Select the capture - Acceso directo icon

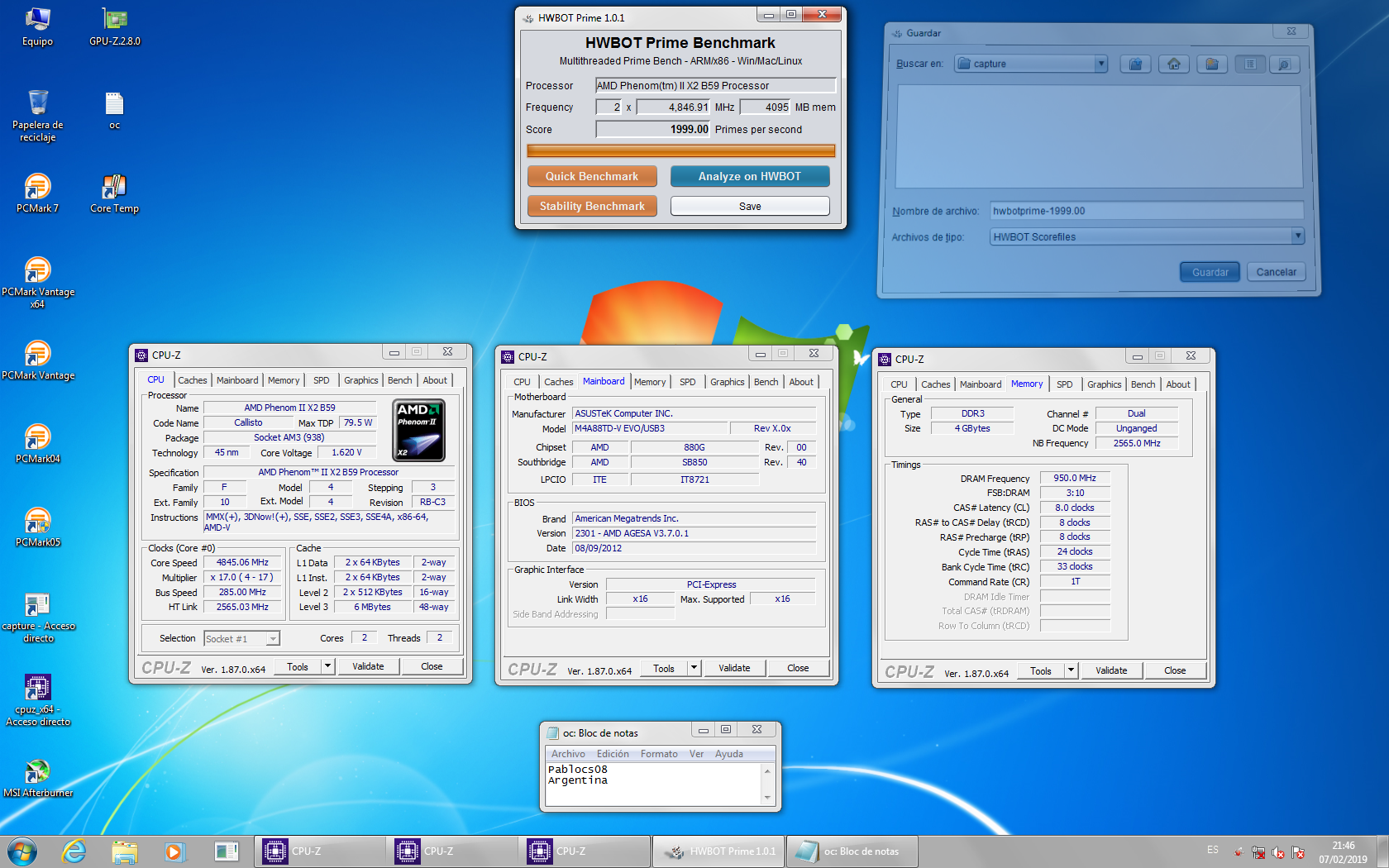click(37, 618)
